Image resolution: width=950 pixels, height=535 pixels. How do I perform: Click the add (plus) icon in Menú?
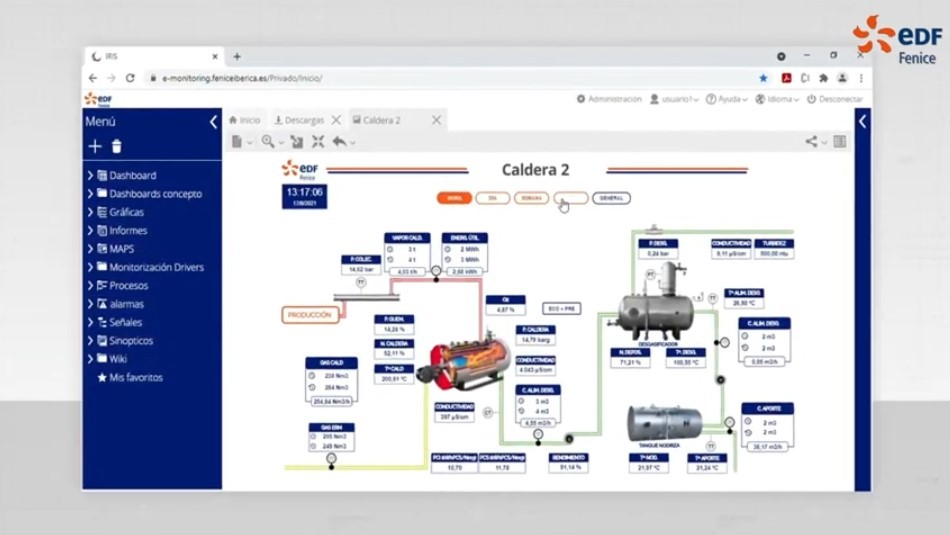click(95, 147)
